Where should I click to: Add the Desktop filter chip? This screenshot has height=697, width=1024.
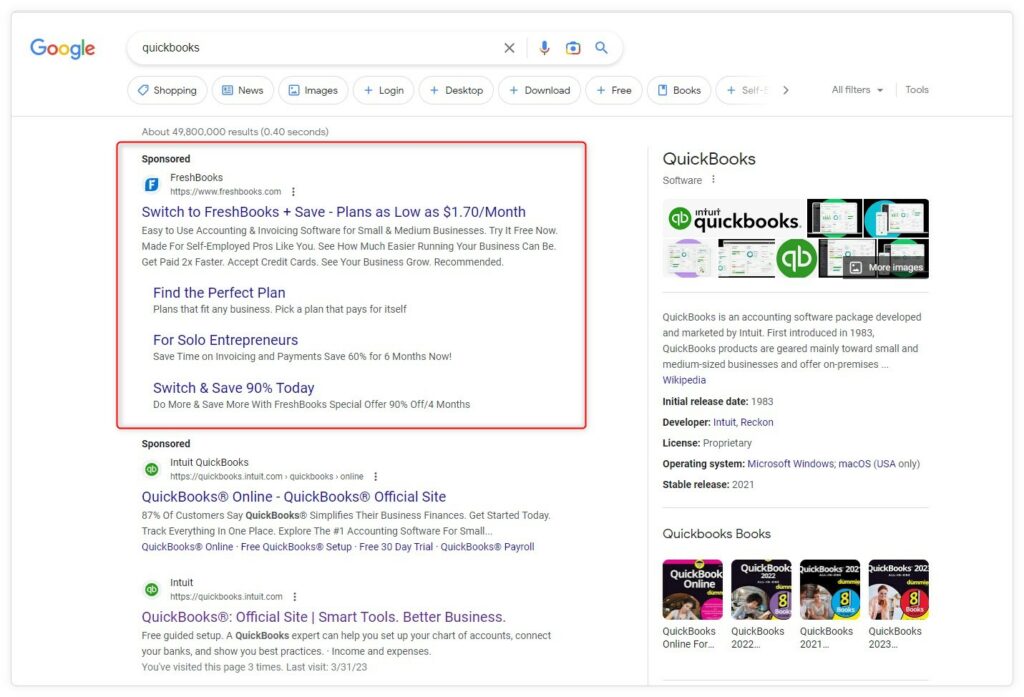point(456,90)
